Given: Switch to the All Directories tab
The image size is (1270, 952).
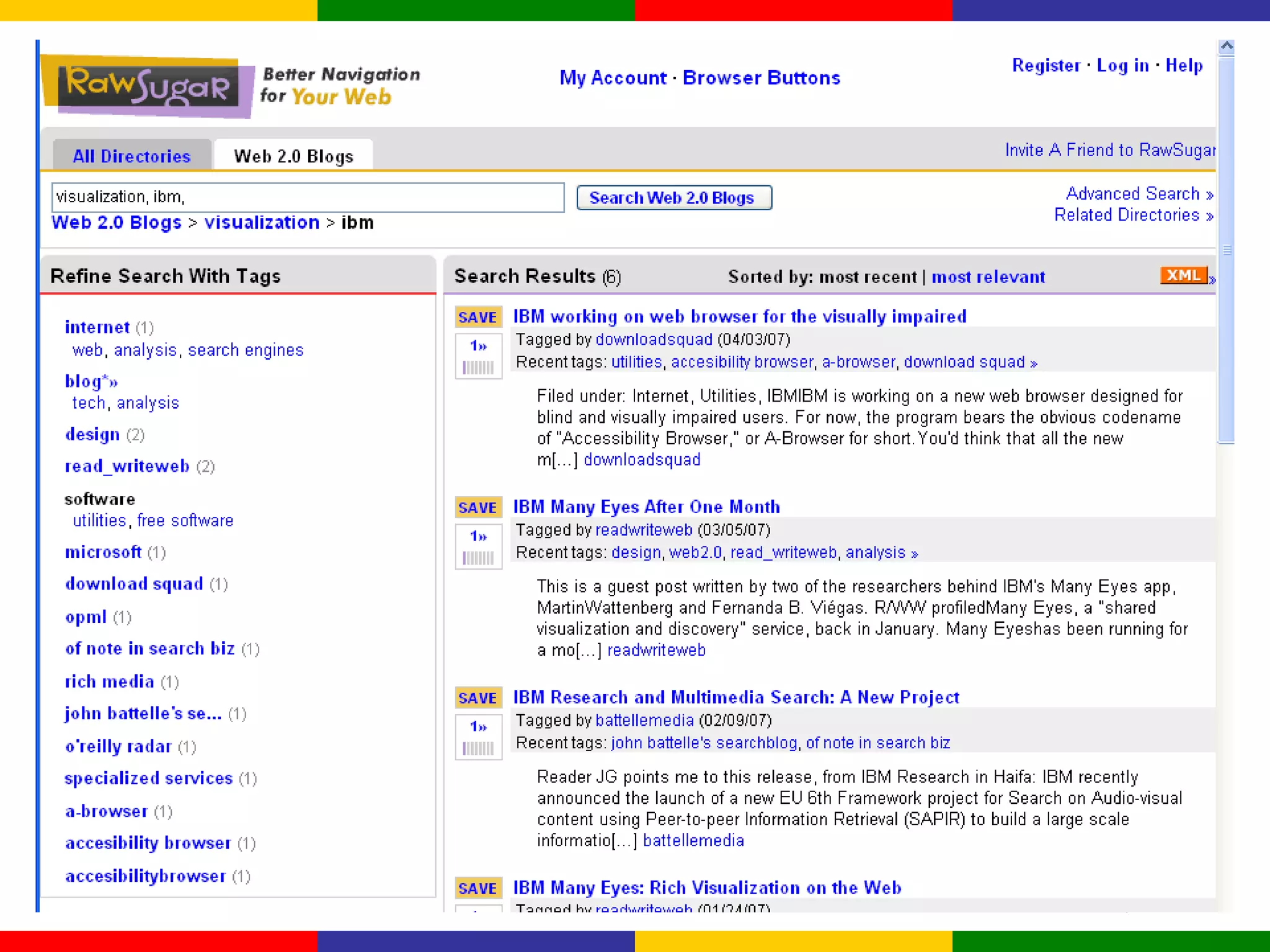Looking at the screenshot, I should pyautogui.click(x=131, y=156).
